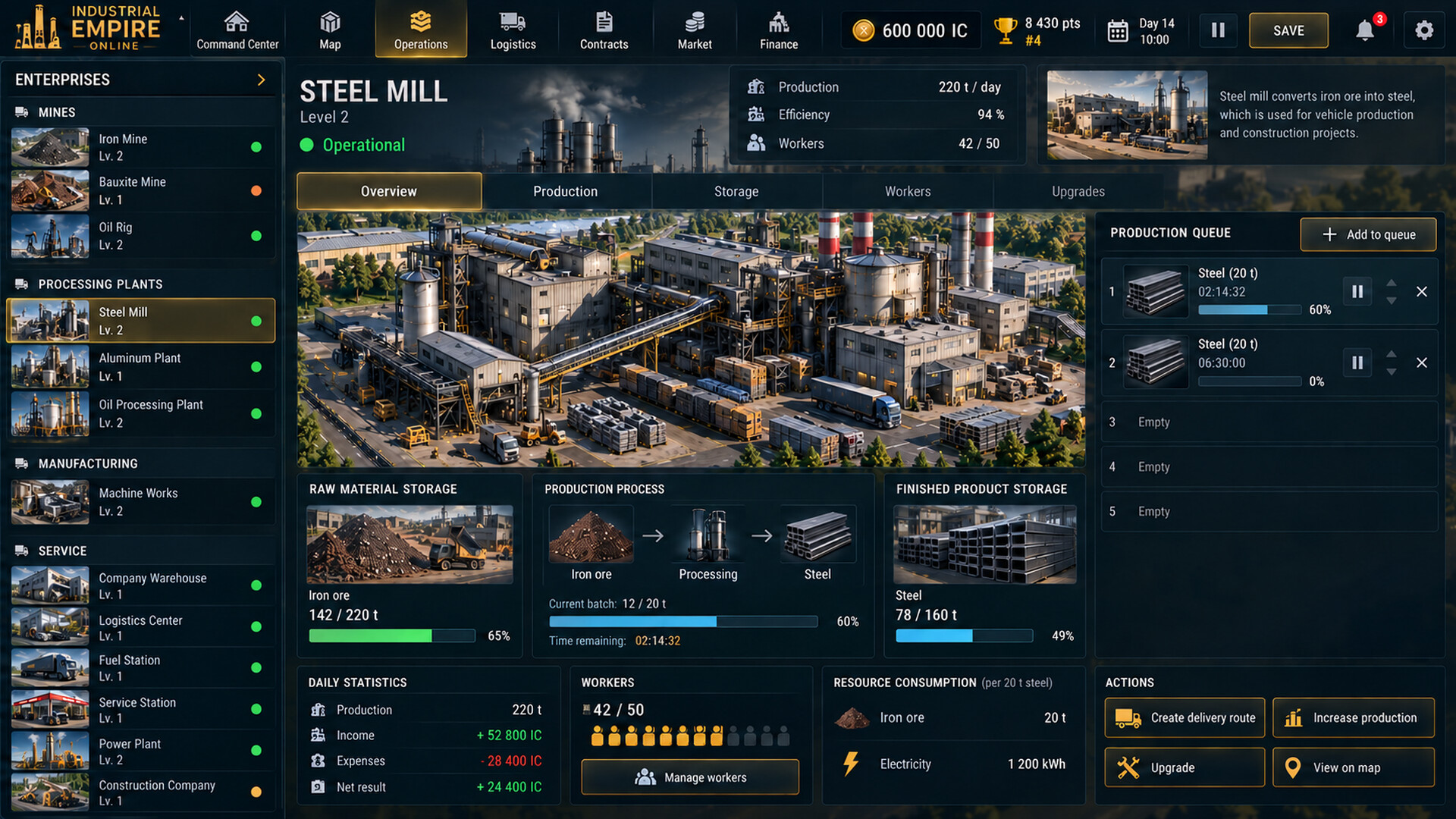
Task: Open settings gear
Action: (1424, 30)
